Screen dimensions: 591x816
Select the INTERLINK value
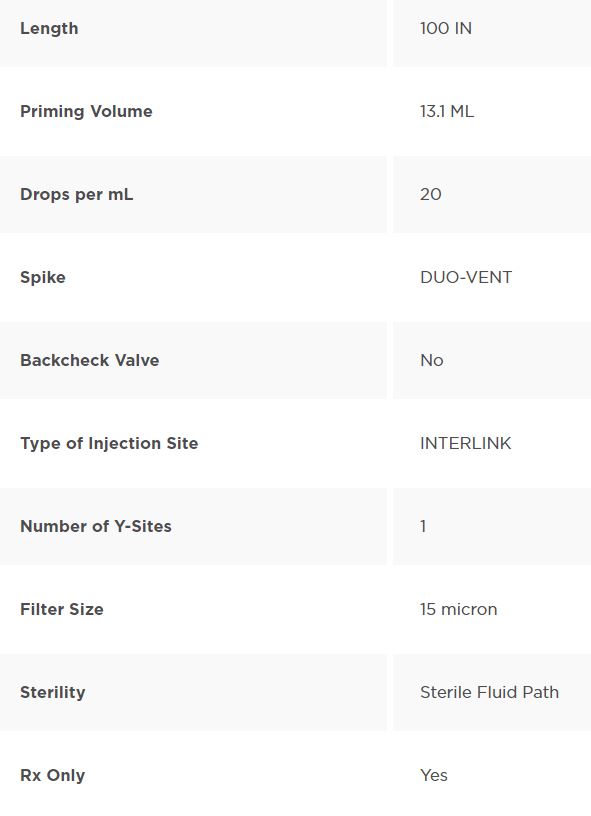[x=466, y=443]
